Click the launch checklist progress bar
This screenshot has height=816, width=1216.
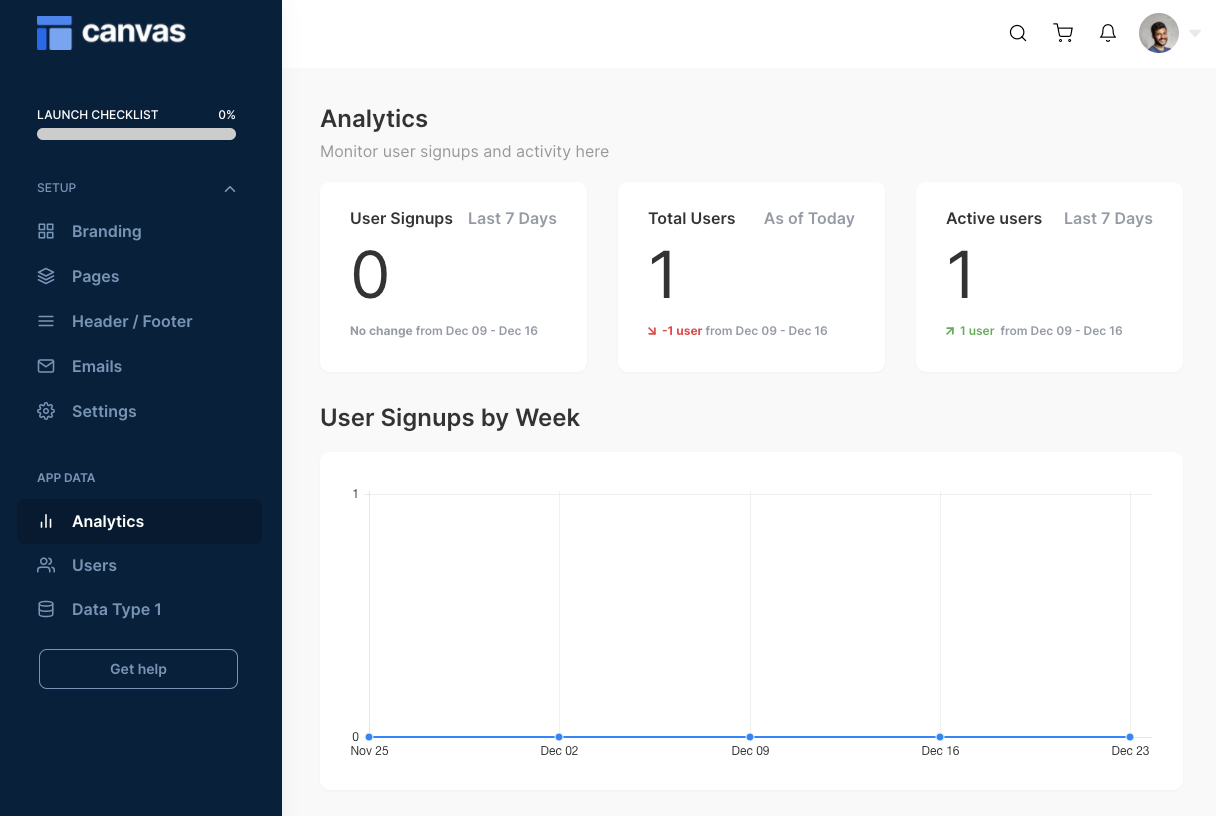coord(136,134)
